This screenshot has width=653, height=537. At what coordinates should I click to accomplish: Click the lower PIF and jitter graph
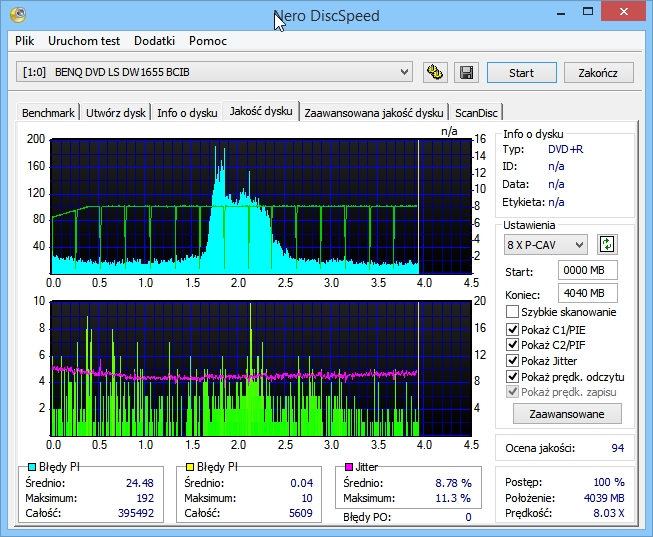pos(261,368)
